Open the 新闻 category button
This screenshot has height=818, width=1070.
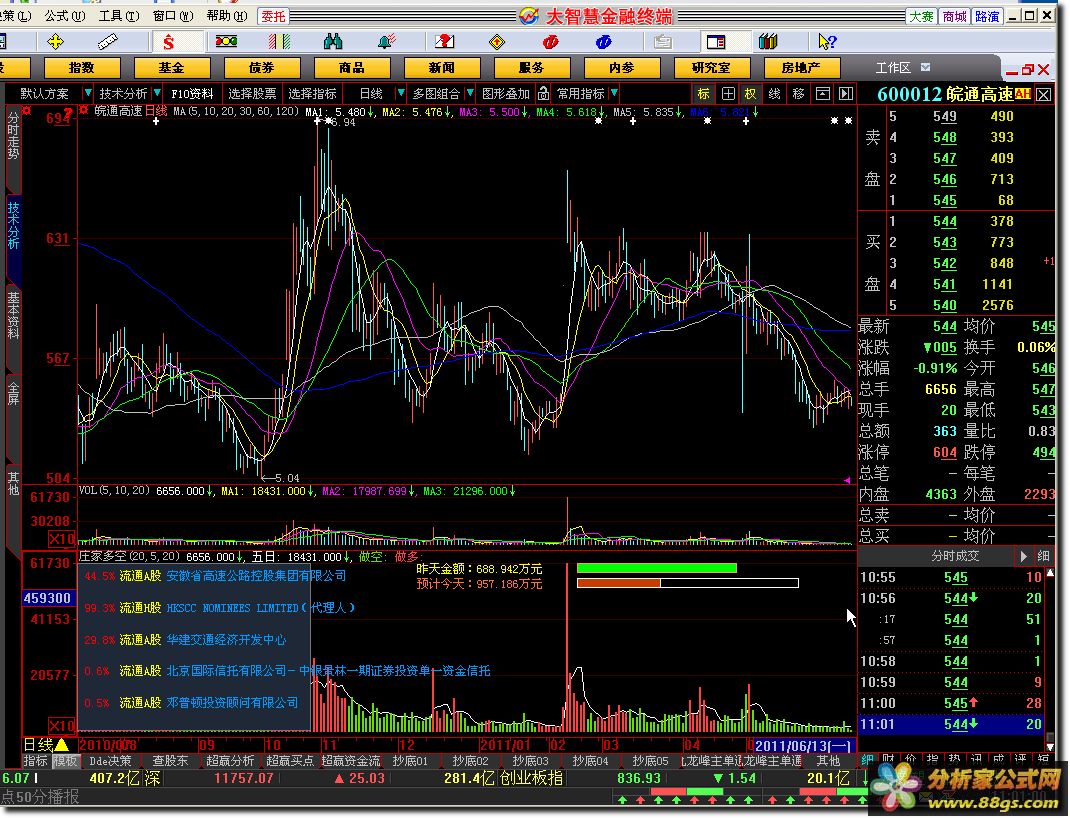click(x=442, y=68)
